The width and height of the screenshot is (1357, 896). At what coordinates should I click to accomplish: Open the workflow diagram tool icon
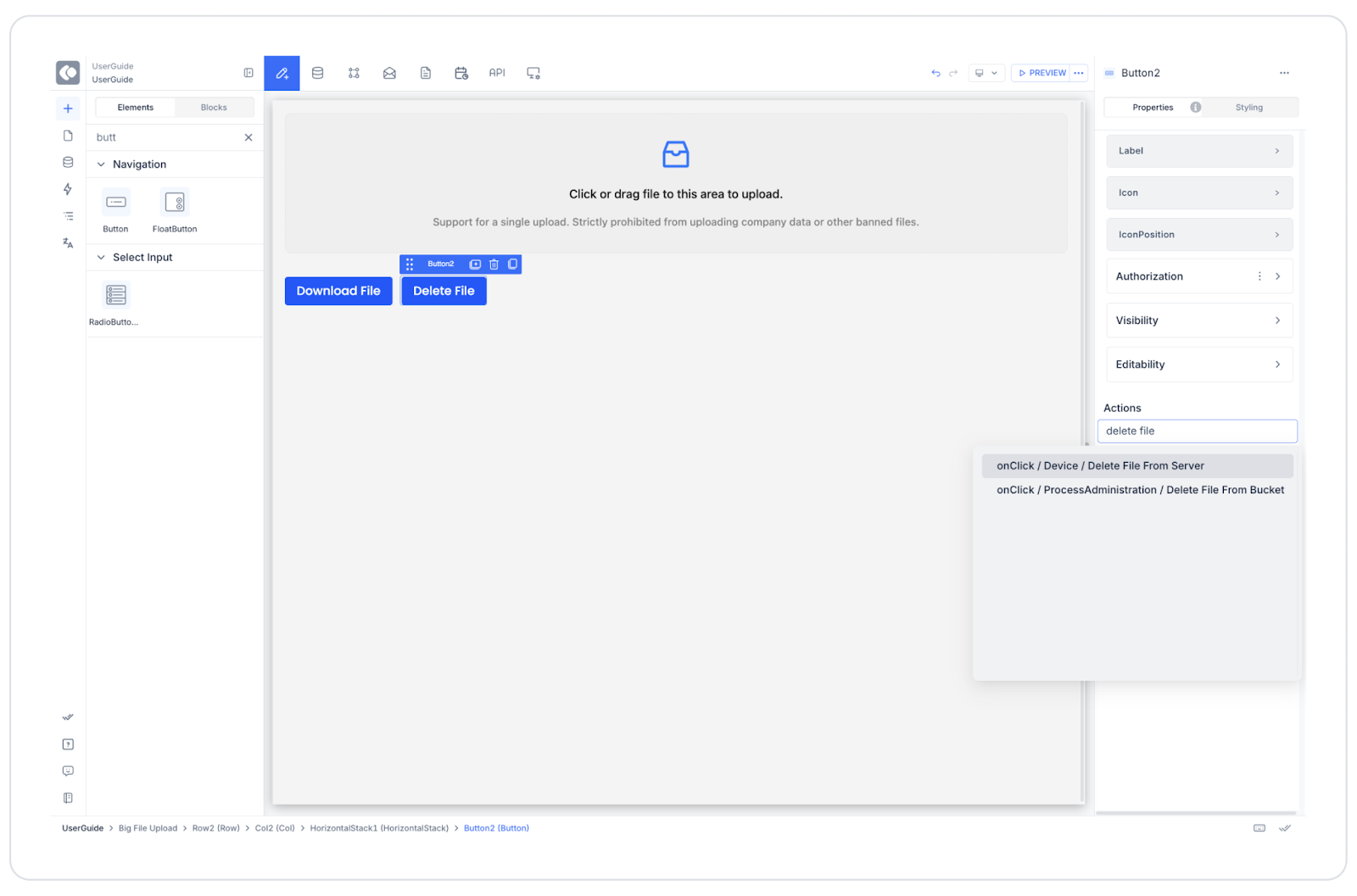(354, 73)
